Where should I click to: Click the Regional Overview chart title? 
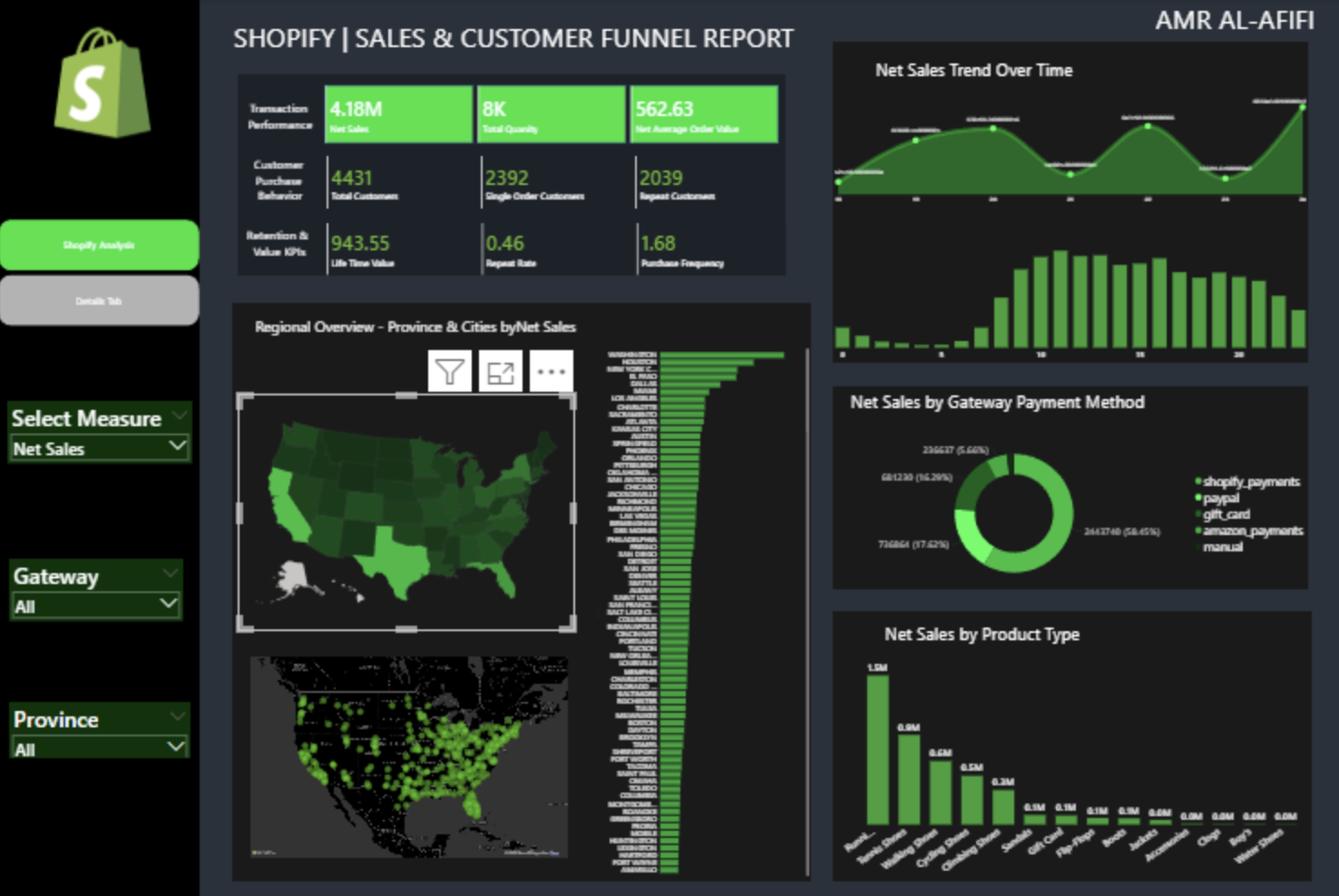point(415,326)
